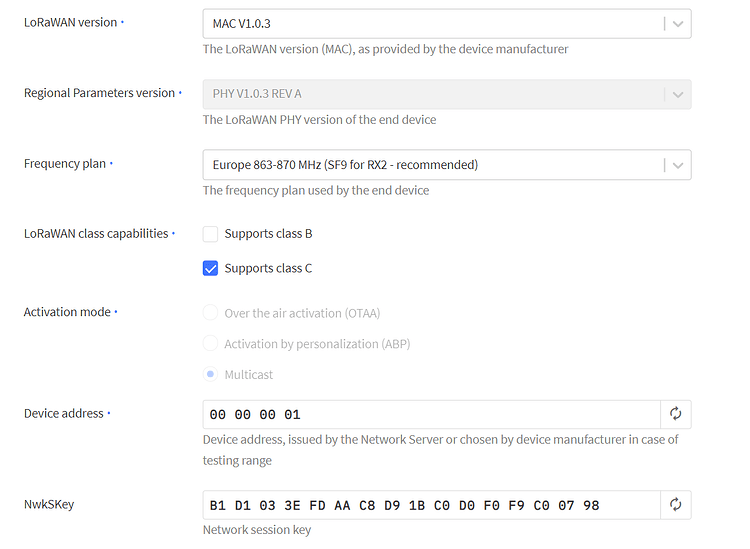
Task: Select Over the air activation (OTAA) radio
Action: point(210,313)
